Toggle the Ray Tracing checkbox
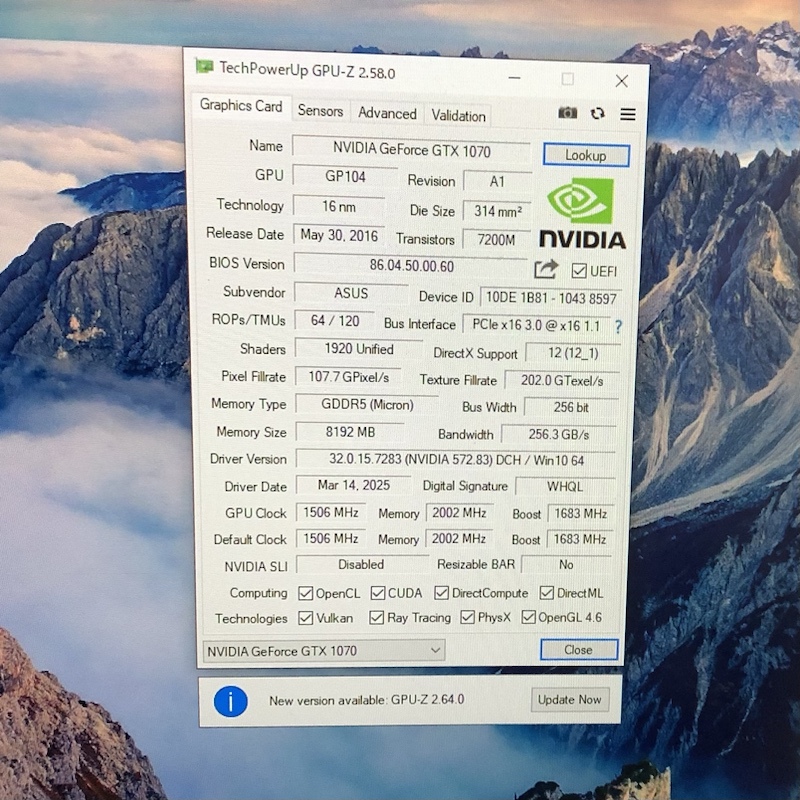This screenshot has width=800, height=800. click(x=377, y=618)
